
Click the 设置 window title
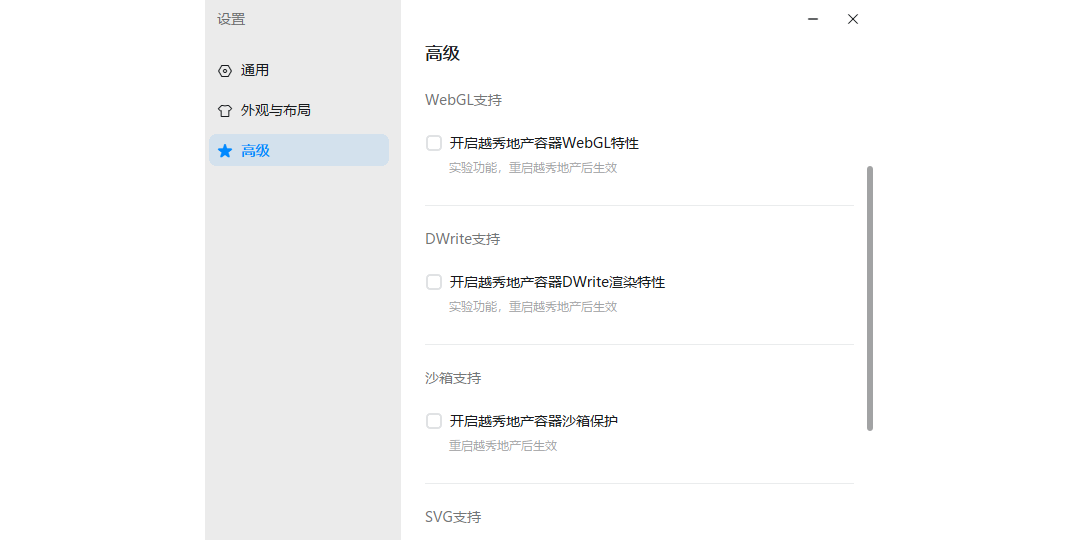click(231, 19)
